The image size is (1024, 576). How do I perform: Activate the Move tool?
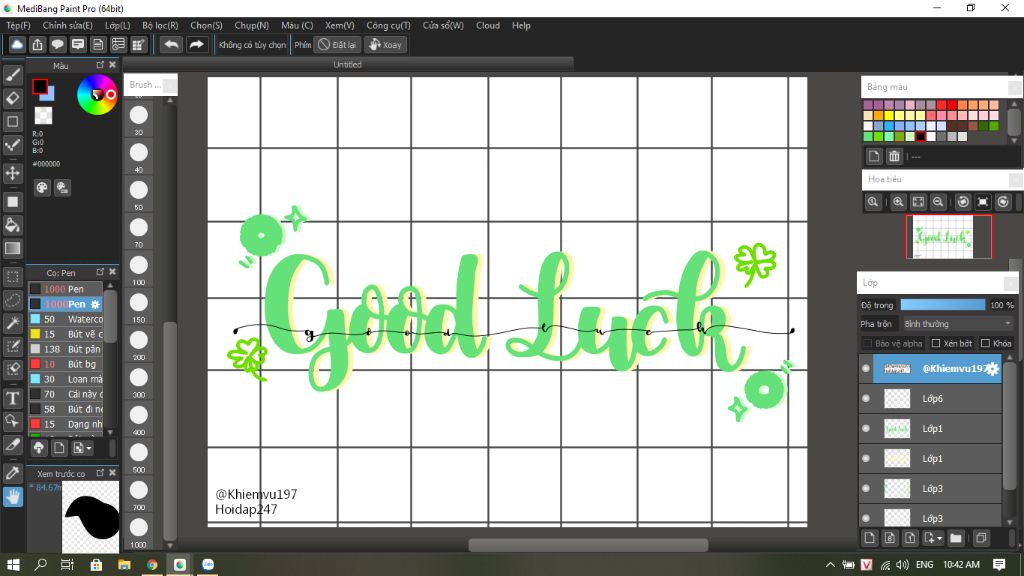click(12, 173)
